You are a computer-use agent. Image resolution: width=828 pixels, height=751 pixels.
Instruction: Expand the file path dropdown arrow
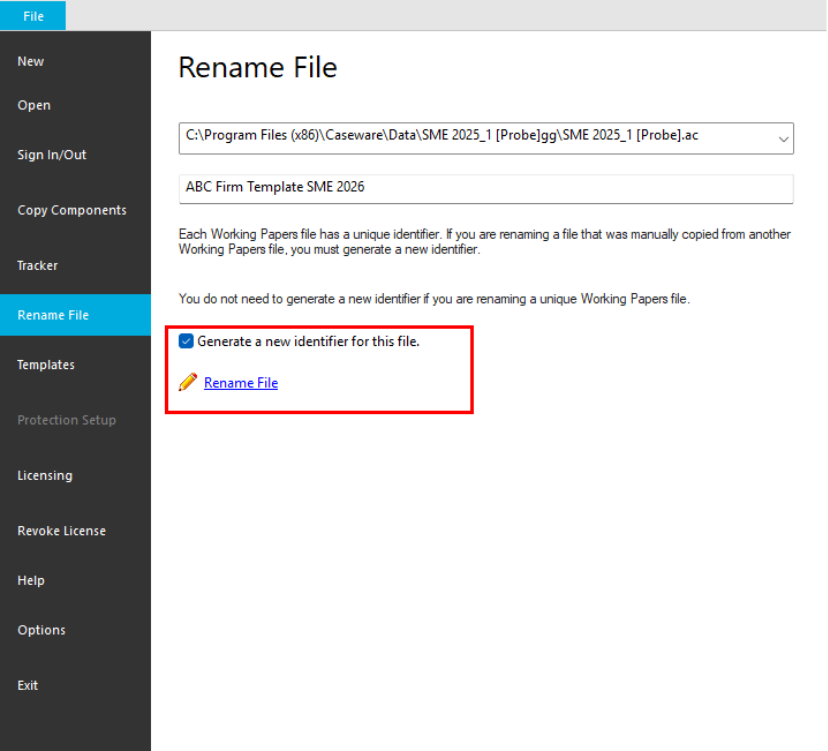[783, 140]
